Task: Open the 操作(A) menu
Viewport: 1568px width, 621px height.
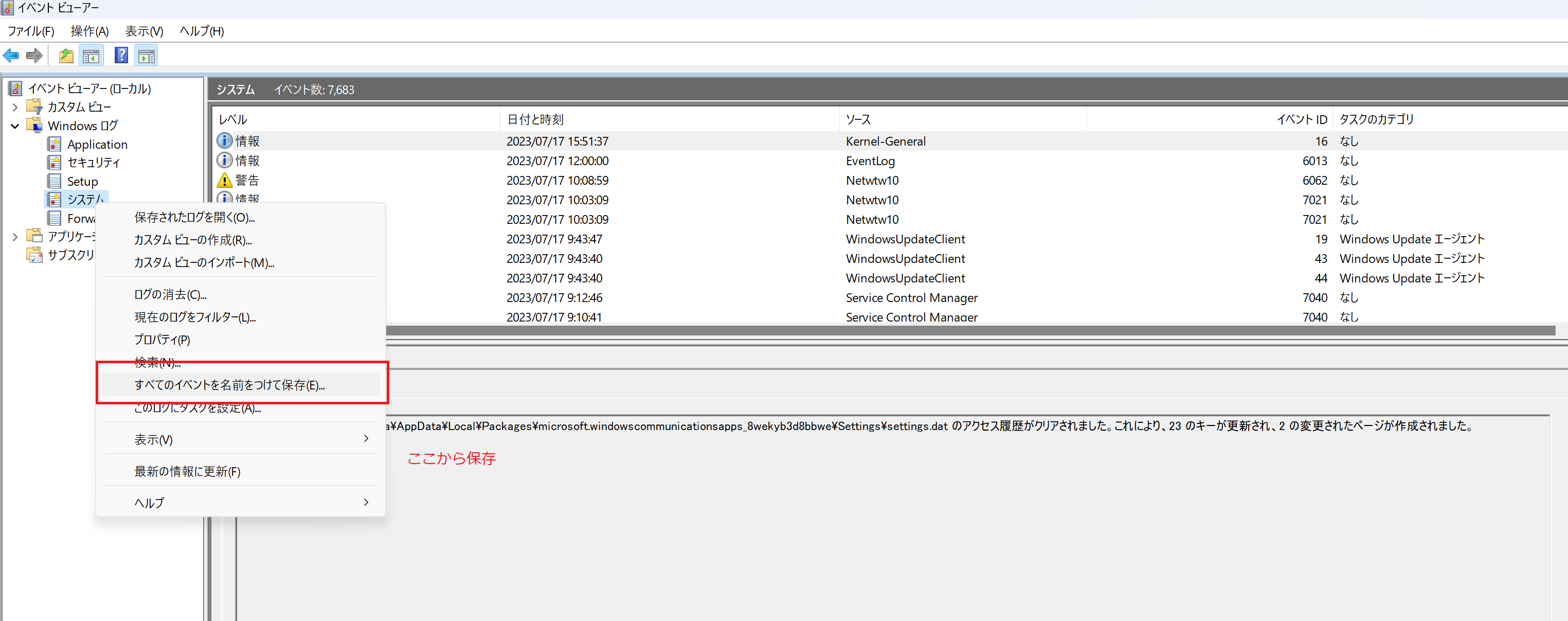Action: pos(89,31)
